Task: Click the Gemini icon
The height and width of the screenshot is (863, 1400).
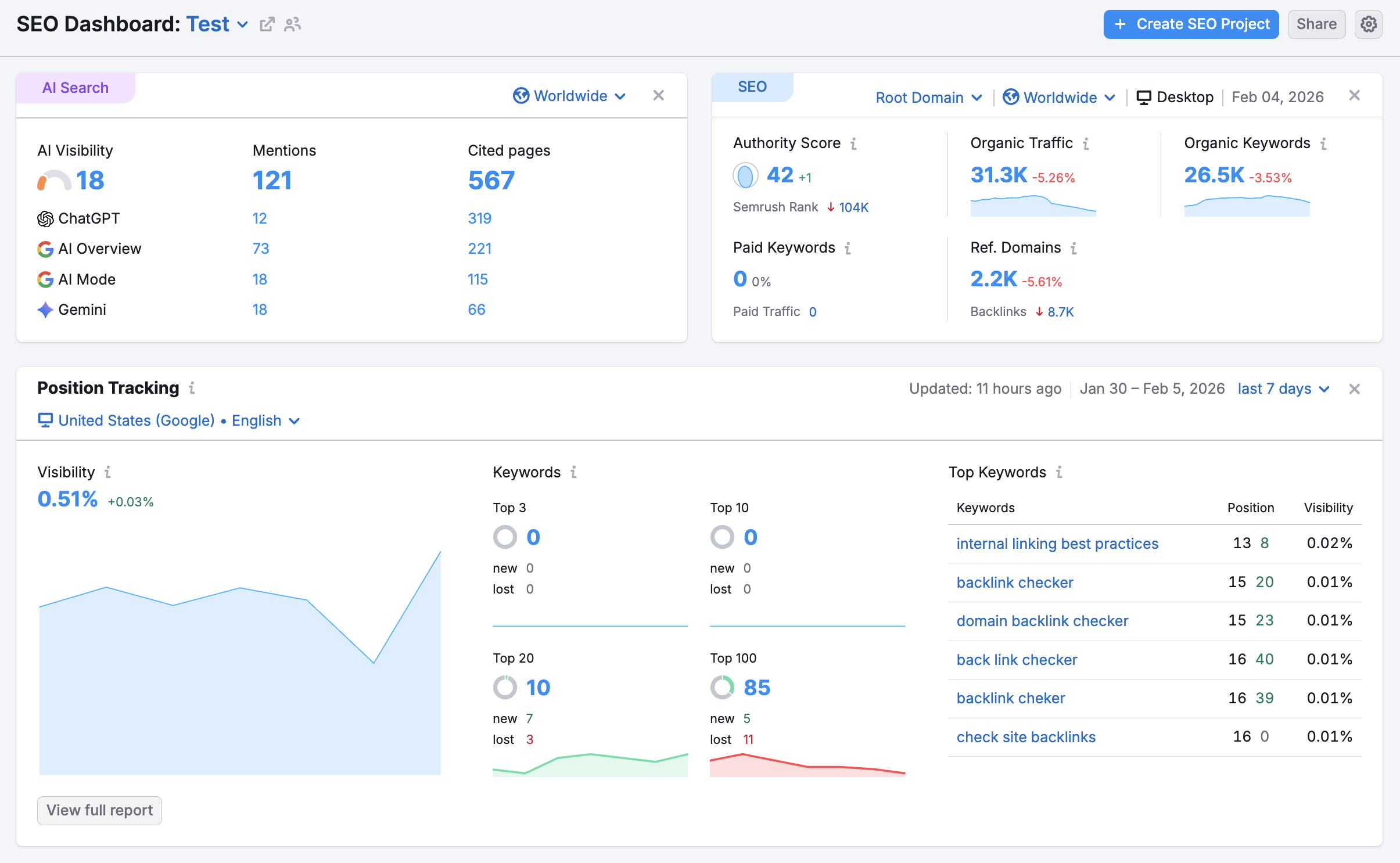Action: [45, 310]
